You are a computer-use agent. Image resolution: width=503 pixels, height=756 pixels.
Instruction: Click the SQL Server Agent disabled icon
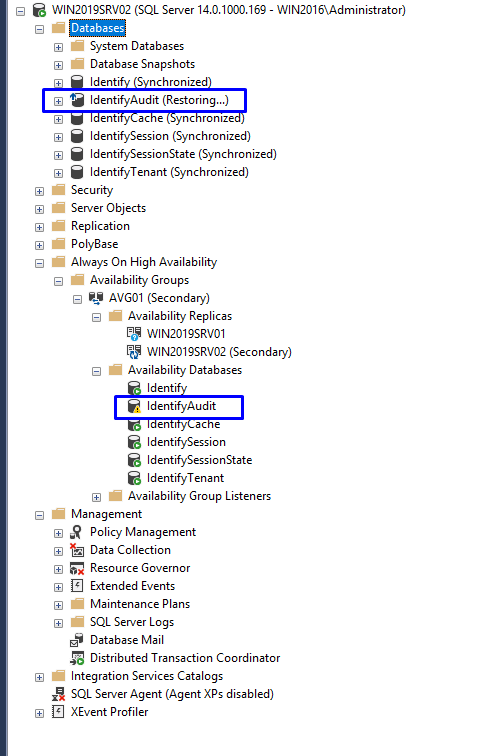[58, 694]
